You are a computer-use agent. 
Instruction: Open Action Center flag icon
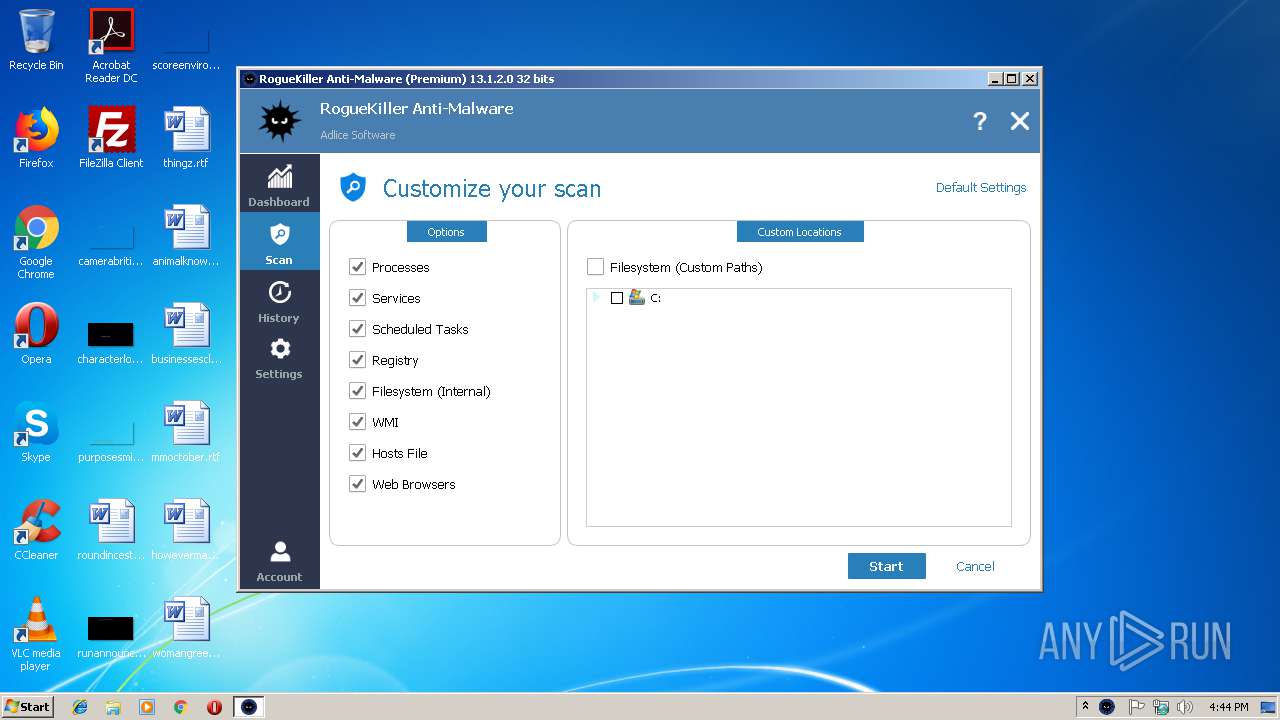coord(1136,707)
